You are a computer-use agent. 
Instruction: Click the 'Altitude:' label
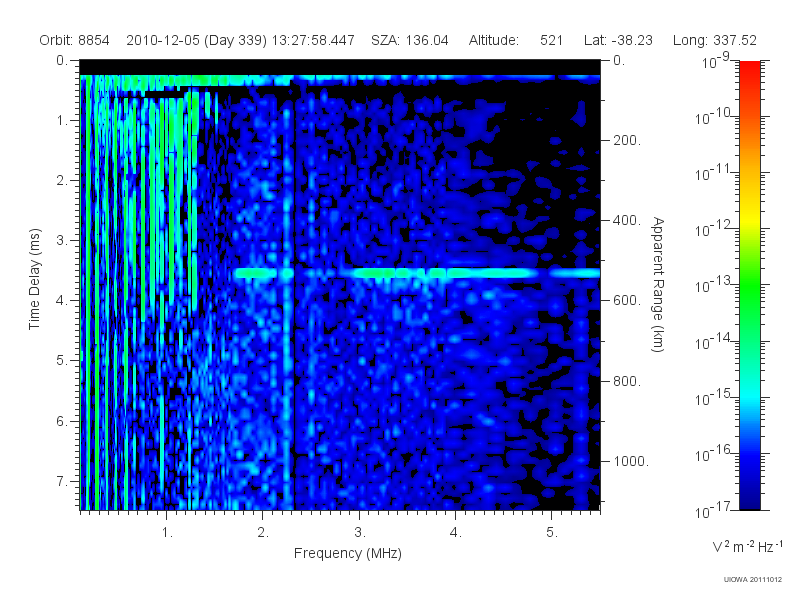click(494, 40)
